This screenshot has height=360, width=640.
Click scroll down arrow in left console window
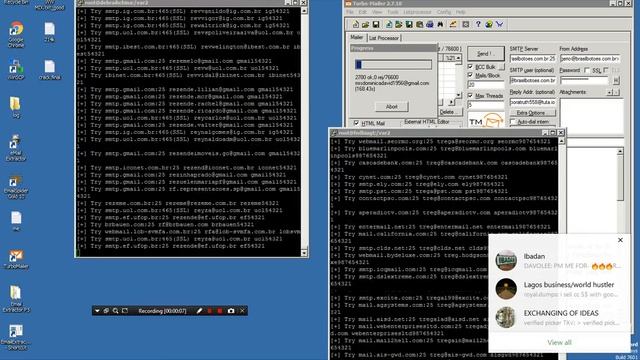coord(304,253)
